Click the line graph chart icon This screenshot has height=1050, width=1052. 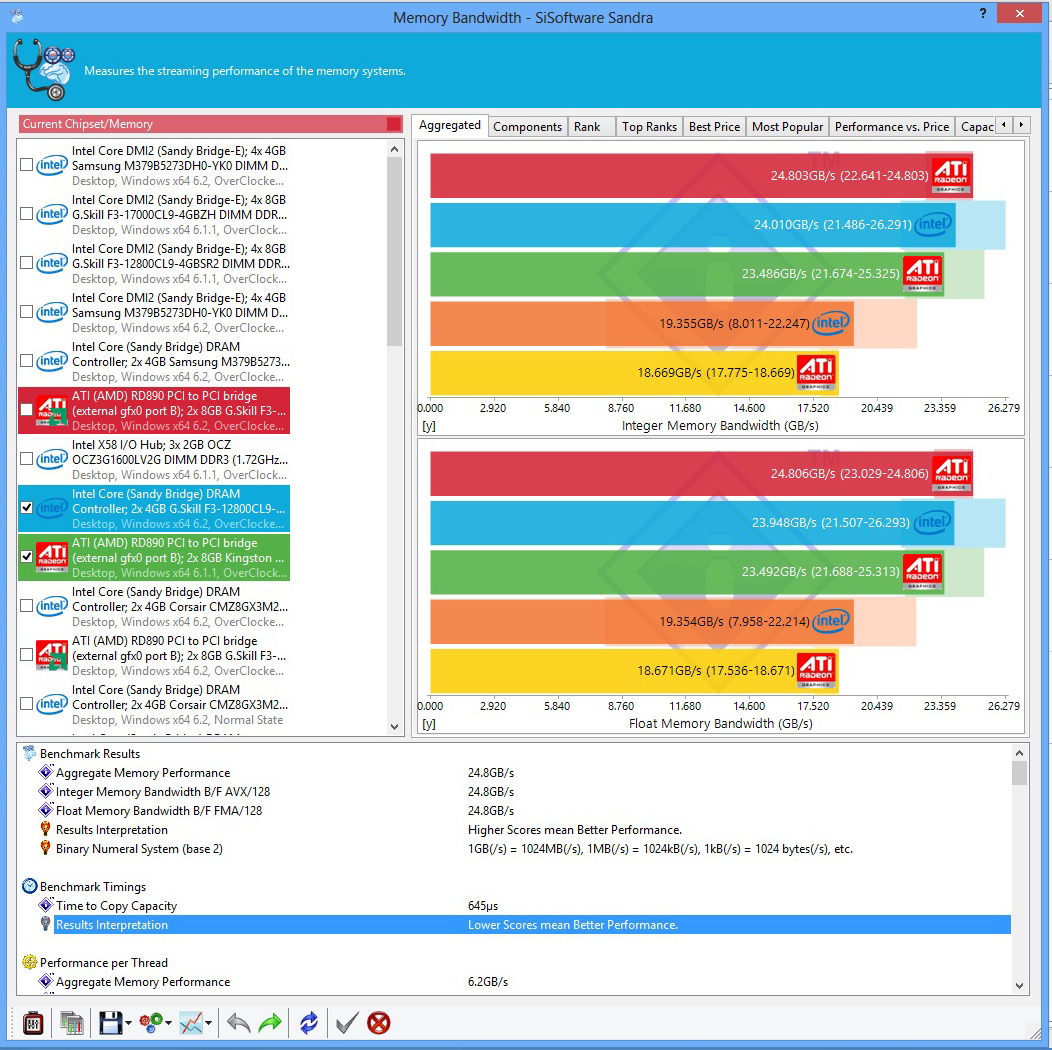(x=191, y=1023)
